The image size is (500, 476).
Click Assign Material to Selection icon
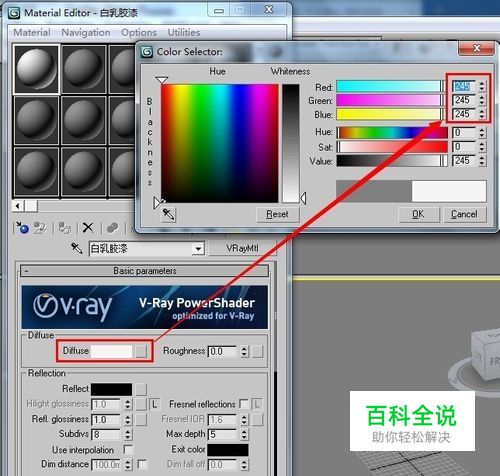coord(65,228)
